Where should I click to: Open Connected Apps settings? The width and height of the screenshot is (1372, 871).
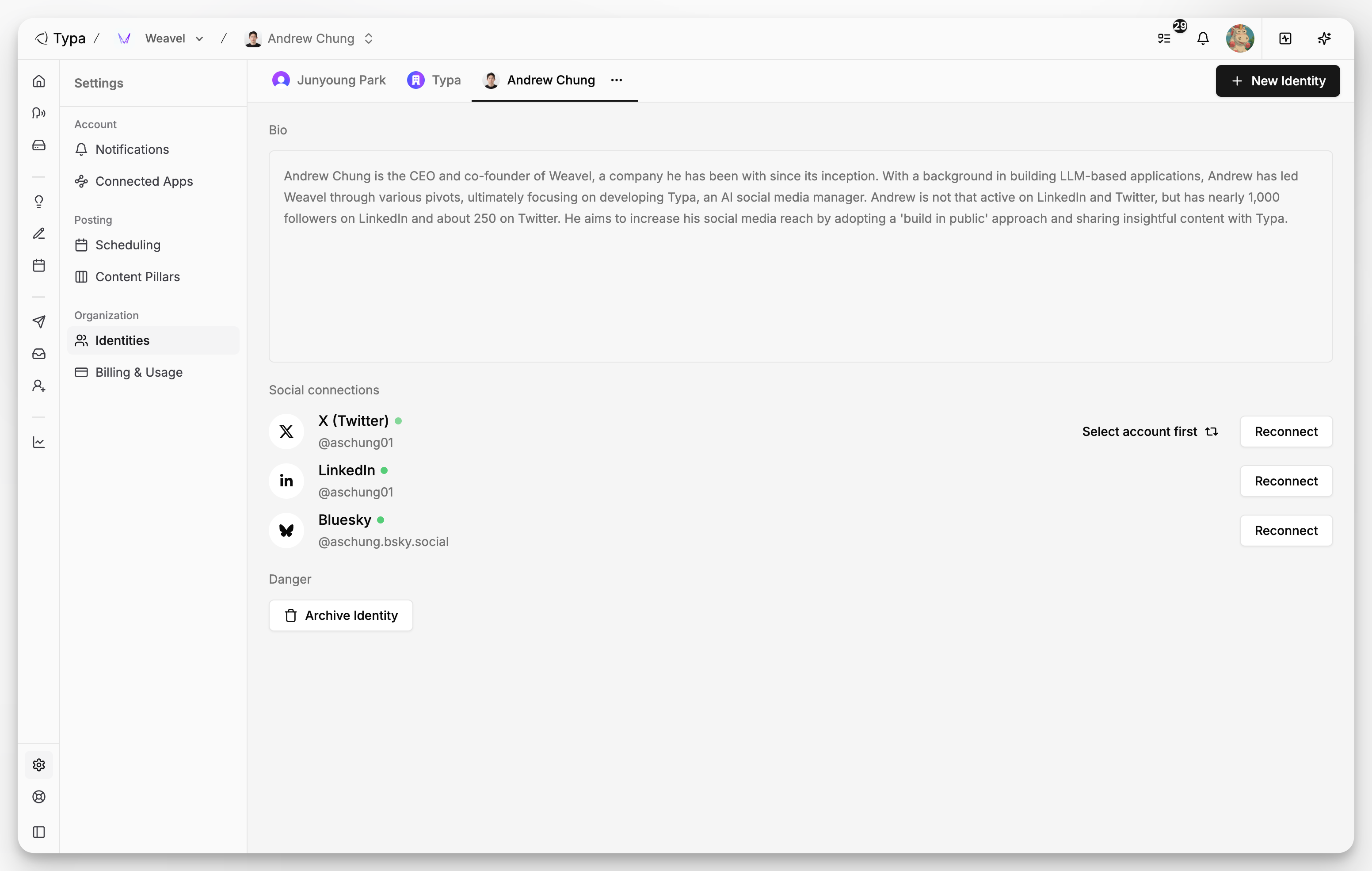click(x=153, y=181)
